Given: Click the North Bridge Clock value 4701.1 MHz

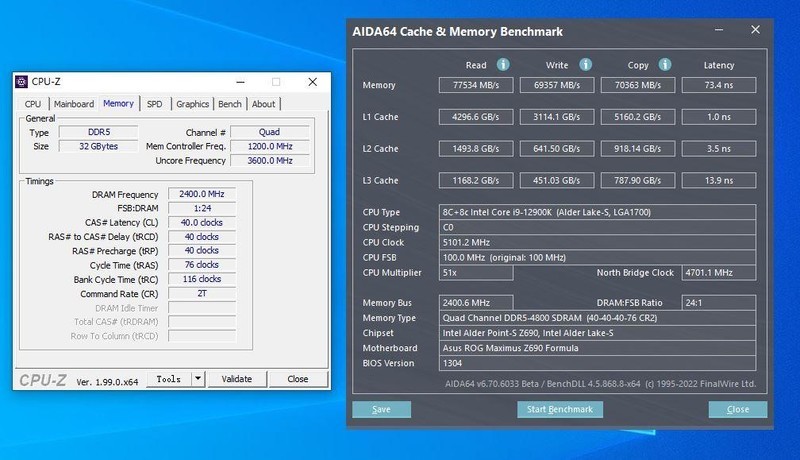Looking at the screenshot, I should pyautogui.click(x=719, y=273).
